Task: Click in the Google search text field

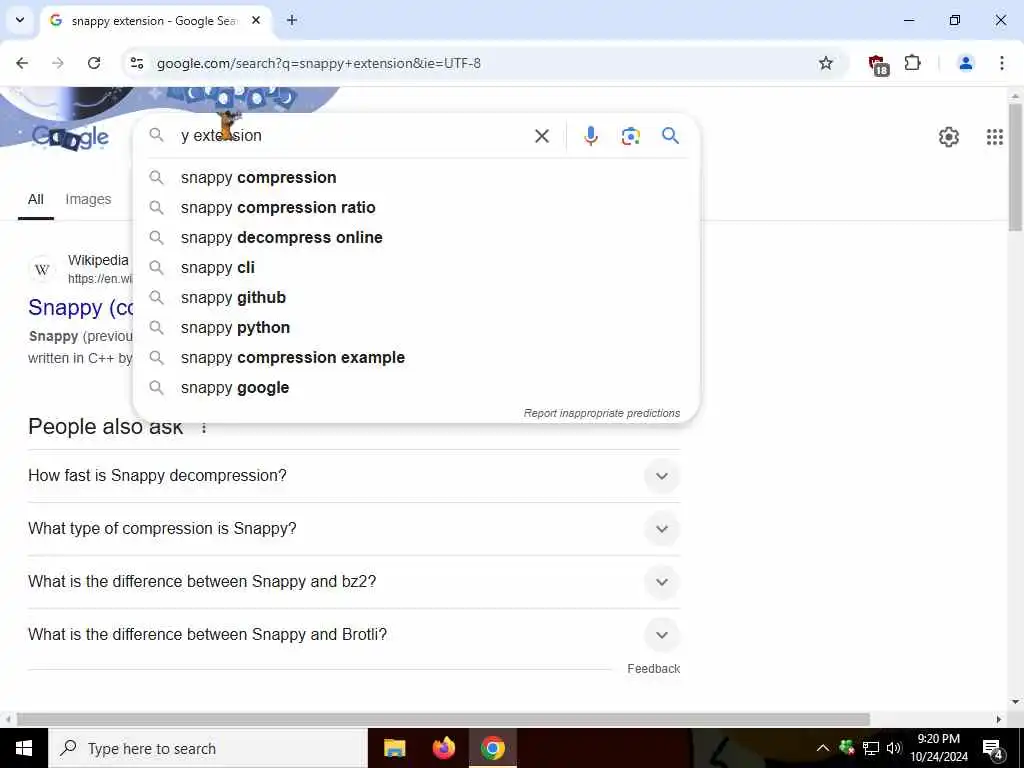Action: tap(353, 136)
